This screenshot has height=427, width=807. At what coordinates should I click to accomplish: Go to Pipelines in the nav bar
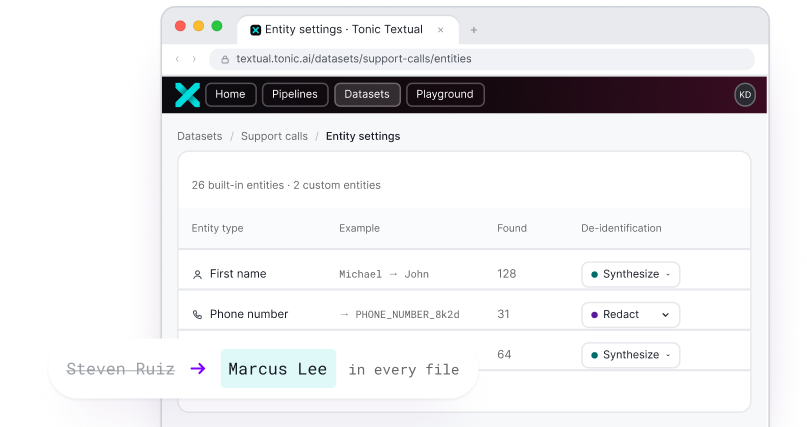[x=295, y=95]
